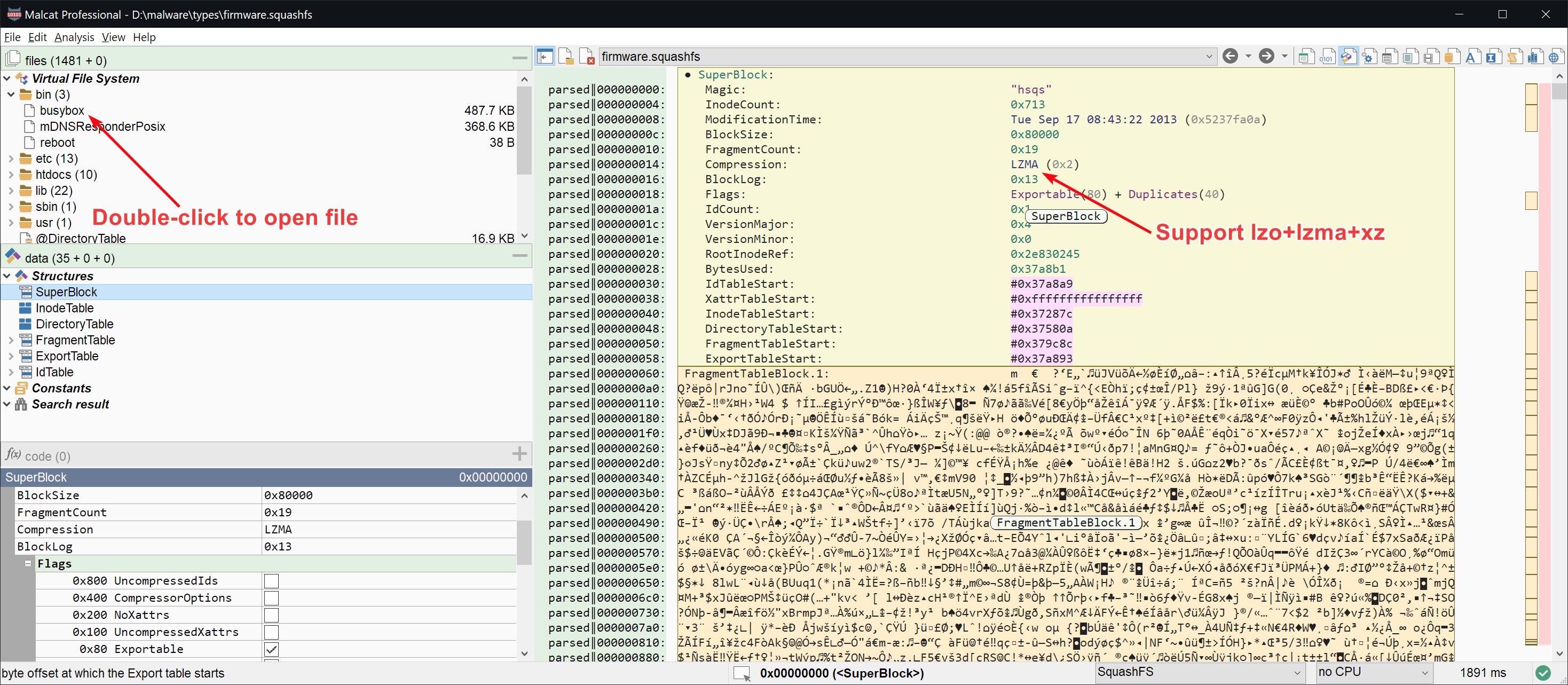
Task: Click the #0x37287c InodeTableStart address link
Action: tap(1042, 313)
